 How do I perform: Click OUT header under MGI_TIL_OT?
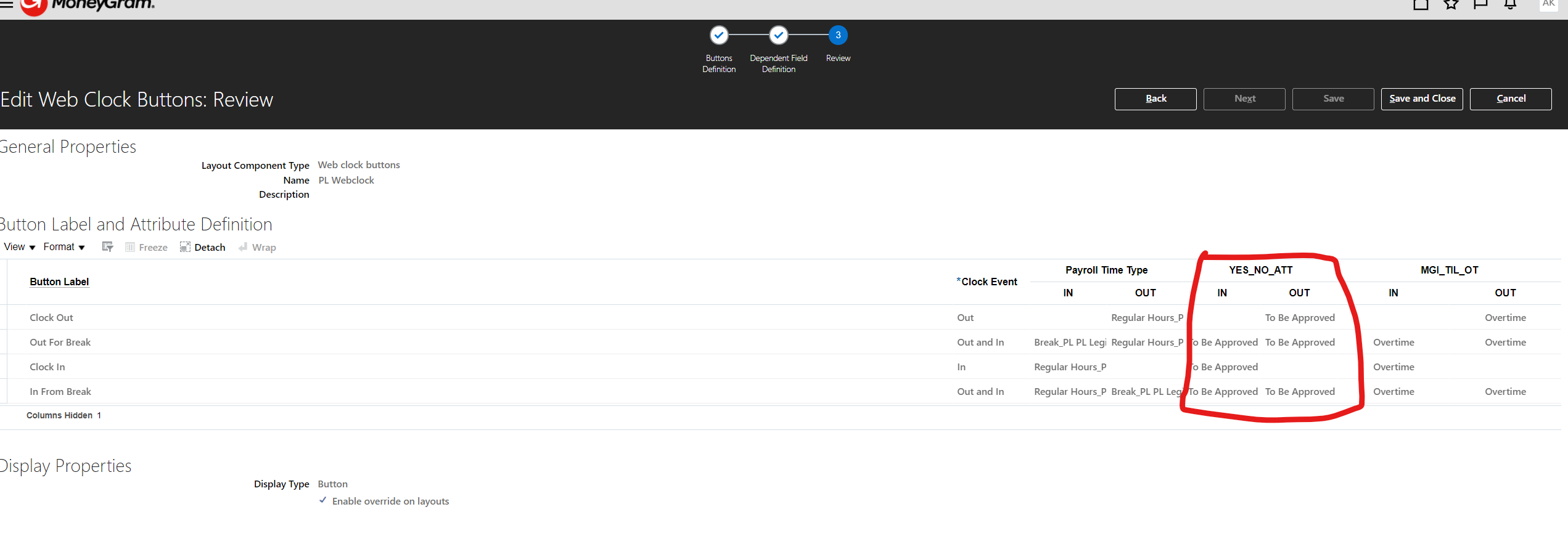pyautogui.click(x=1505, y=293)
